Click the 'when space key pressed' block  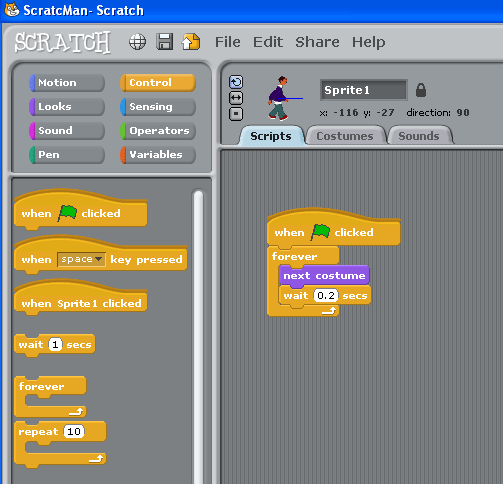coord(101,256)
